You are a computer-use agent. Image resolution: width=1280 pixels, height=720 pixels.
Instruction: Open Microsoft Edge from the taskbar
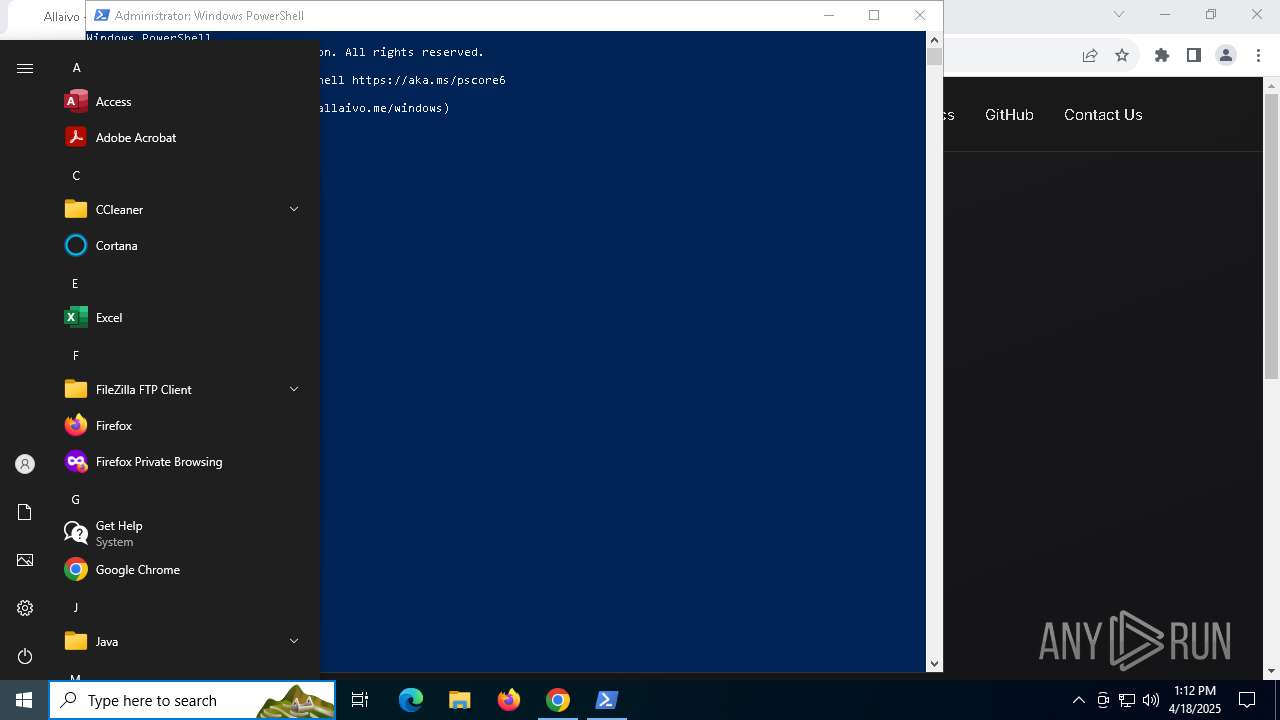tap(411, 700)
